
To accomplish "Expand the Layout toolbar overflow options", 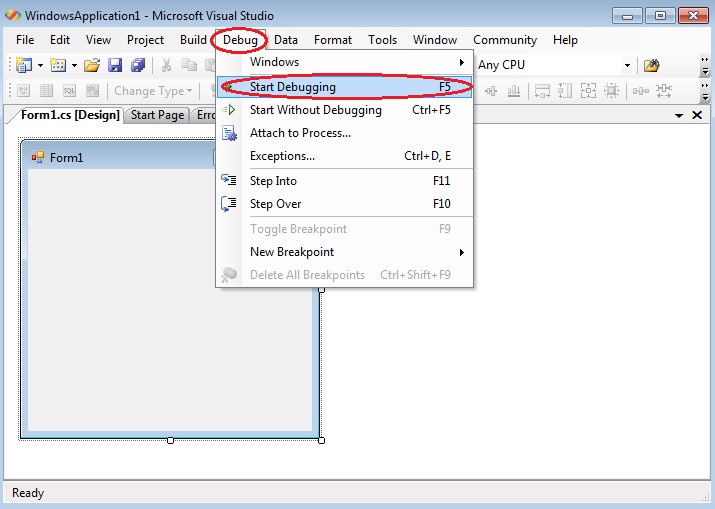I will click(705, 91).
